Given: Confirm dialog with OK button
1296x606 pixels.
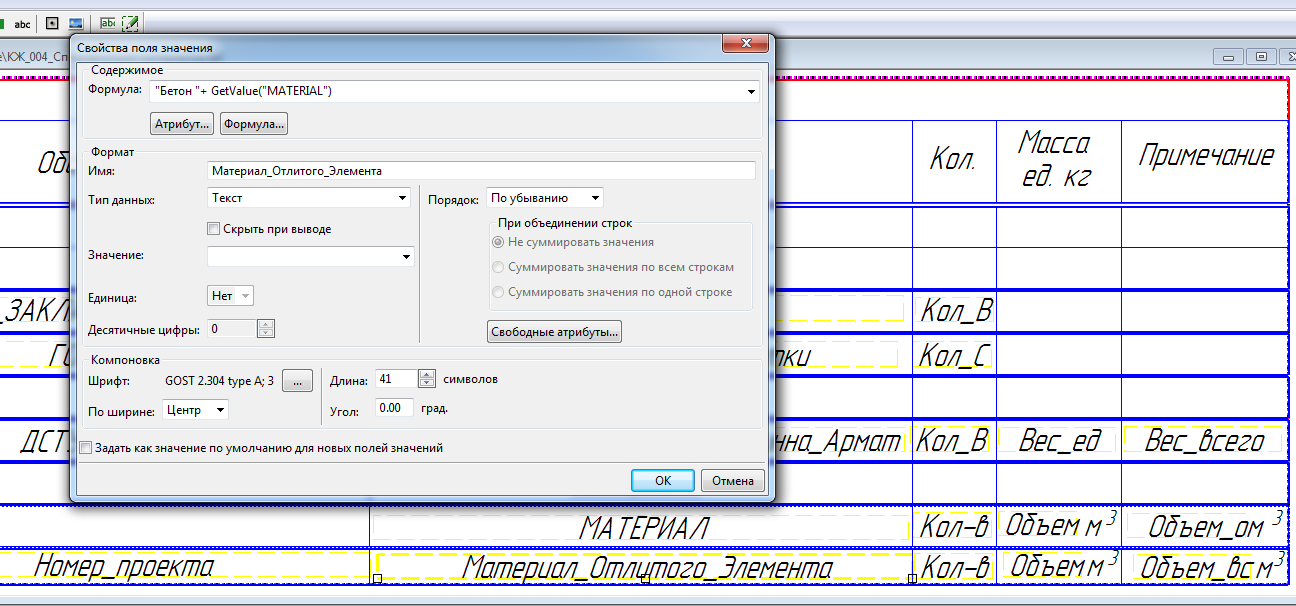Looking at the screenshot, I should [663, 481].
